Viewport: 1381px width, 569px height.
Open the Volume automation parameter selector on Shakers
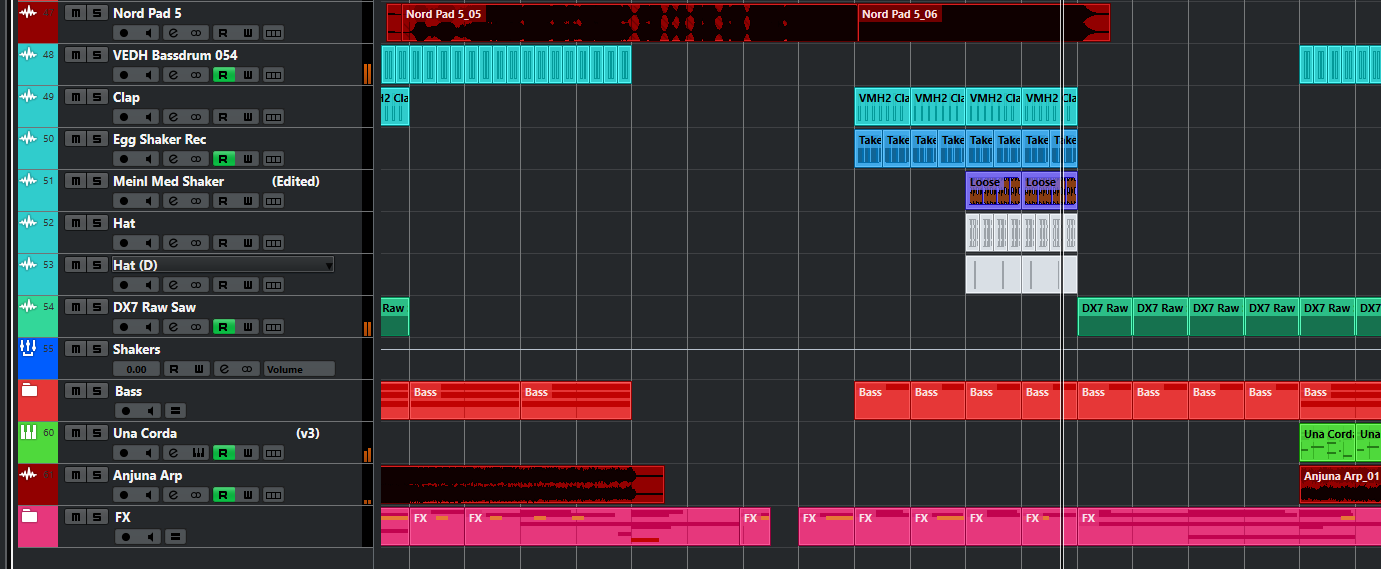point(299,369)
